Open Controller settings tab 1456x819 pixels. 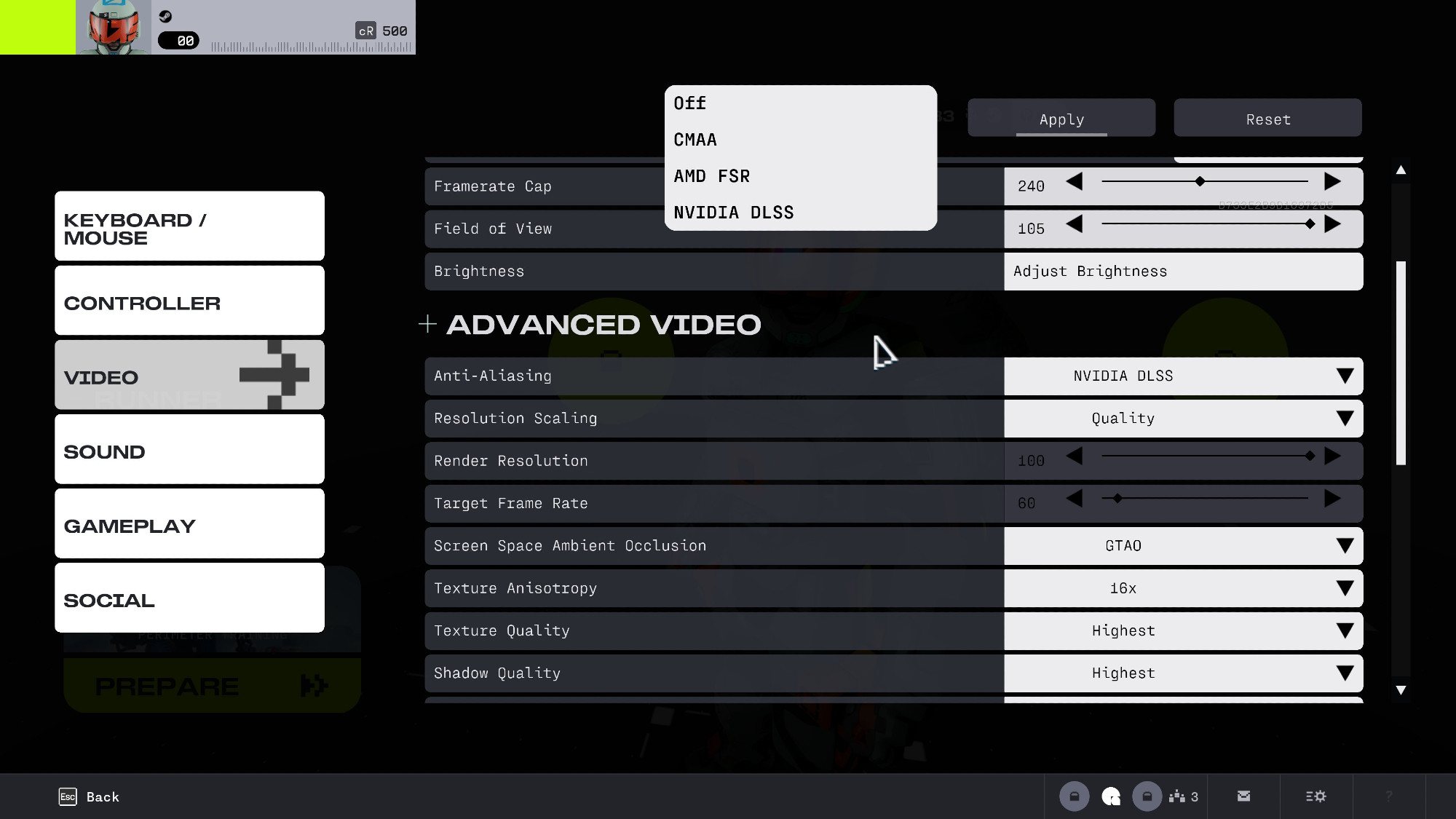[x=189, y=300]
